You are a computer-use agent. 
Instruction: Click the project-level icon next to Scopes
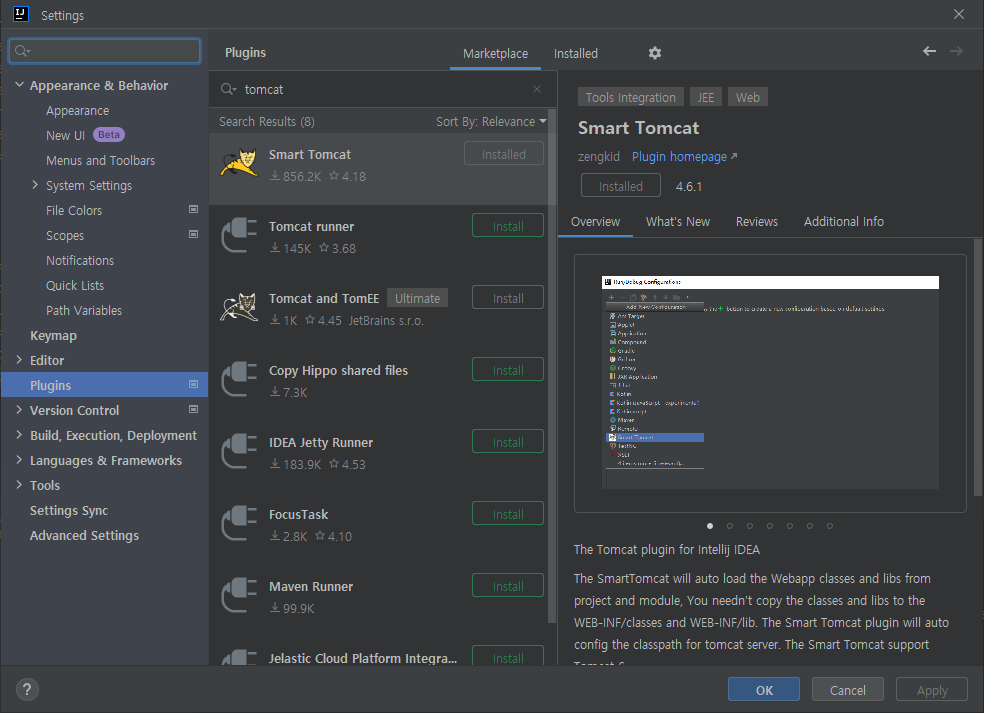(x=193, y=234)
